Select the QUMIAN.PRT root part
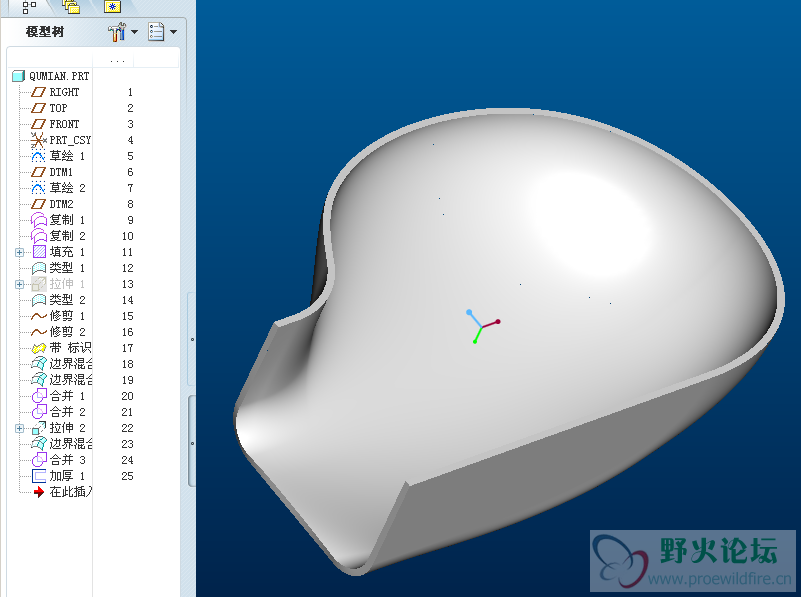 coord(51,76)
